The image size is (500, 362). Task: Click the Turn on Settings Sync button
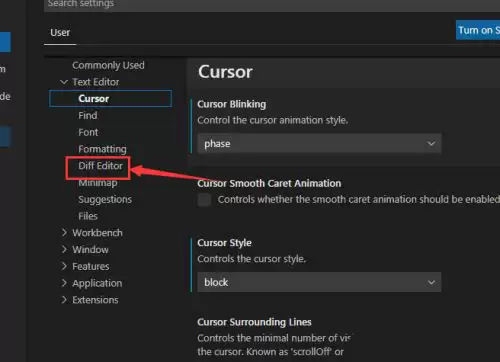pyautogui.click(x=478, y=30)
